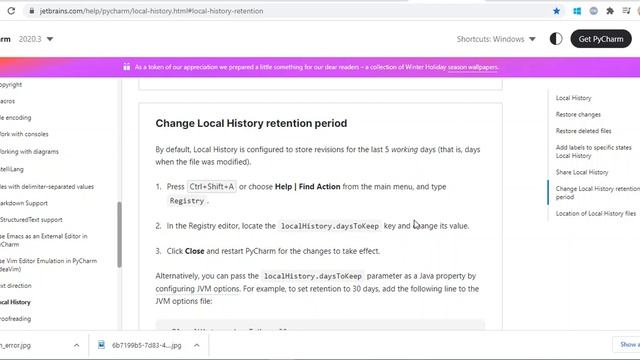
Task: Expand options for n_error.jpg download
Action: (x=76, y=345)
